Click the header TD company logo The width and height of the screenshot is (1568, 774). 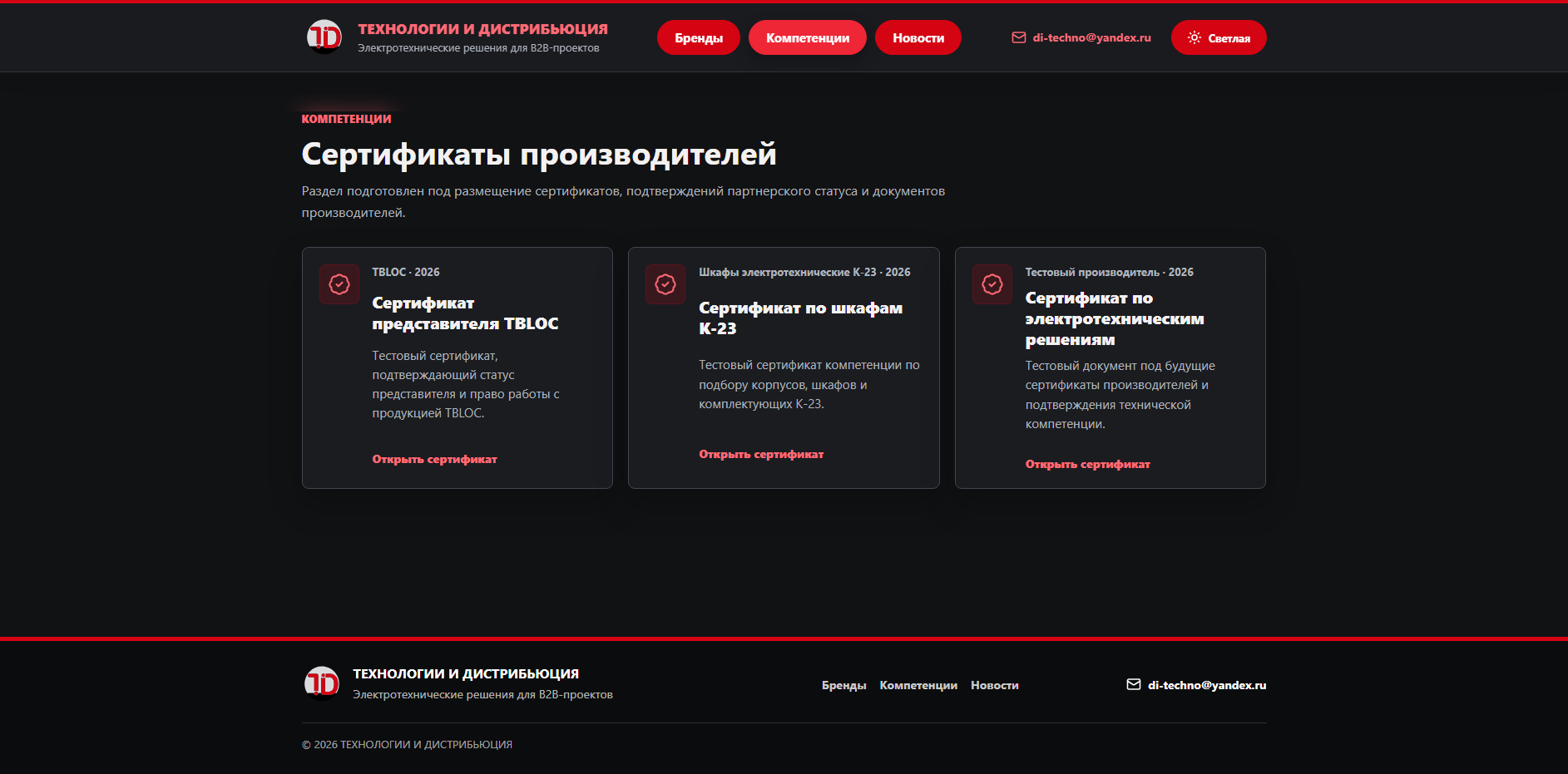(324, 37)
